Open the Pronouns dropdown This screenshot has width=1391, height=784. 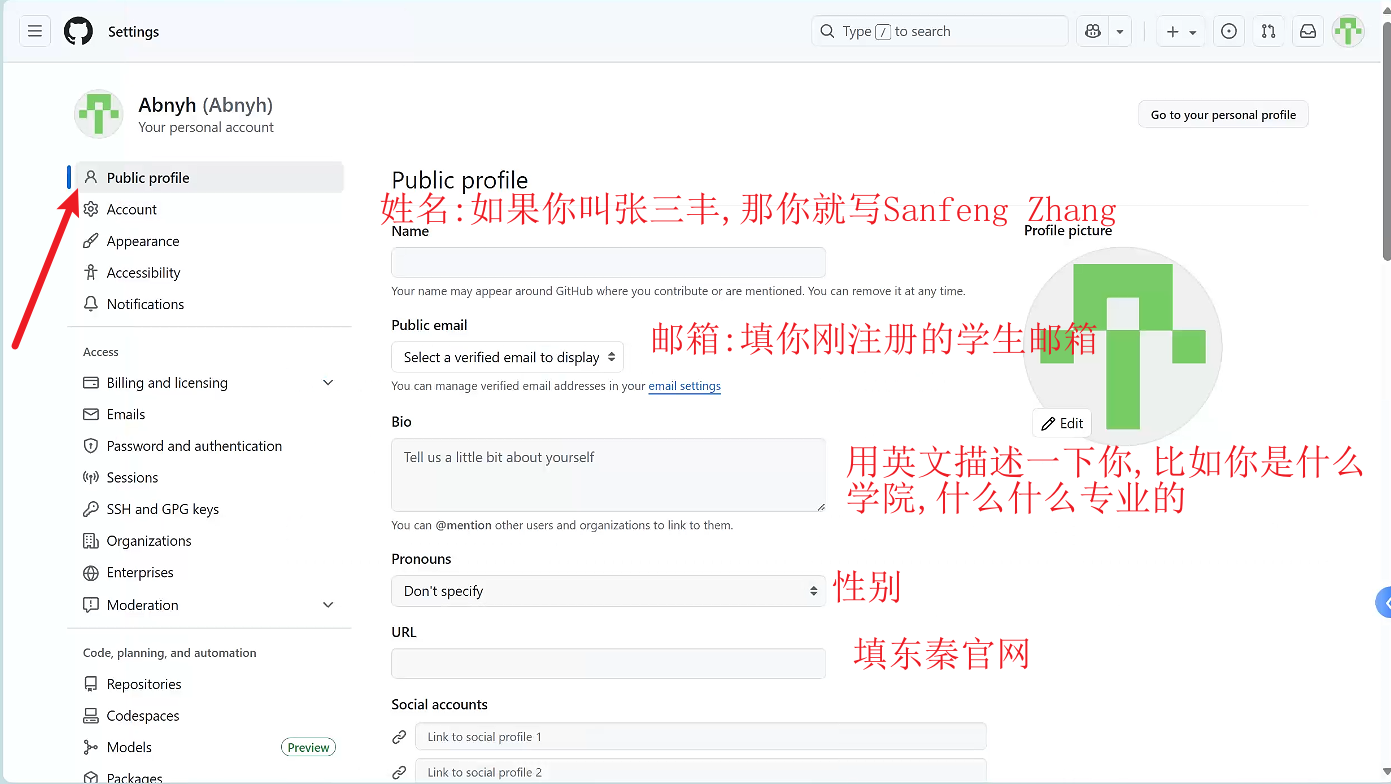click(x=609, y=591)
